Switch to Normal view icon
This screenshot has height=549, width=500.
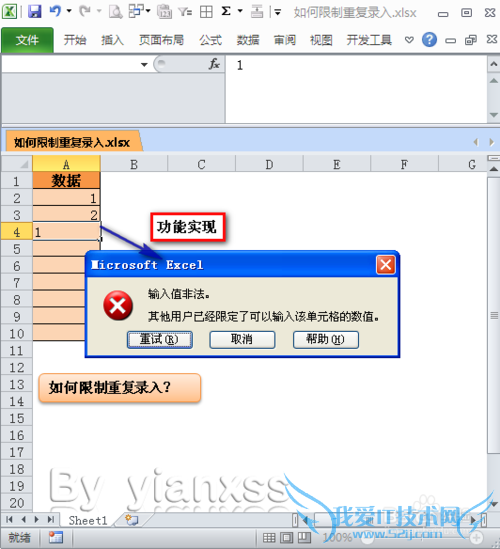269,538
